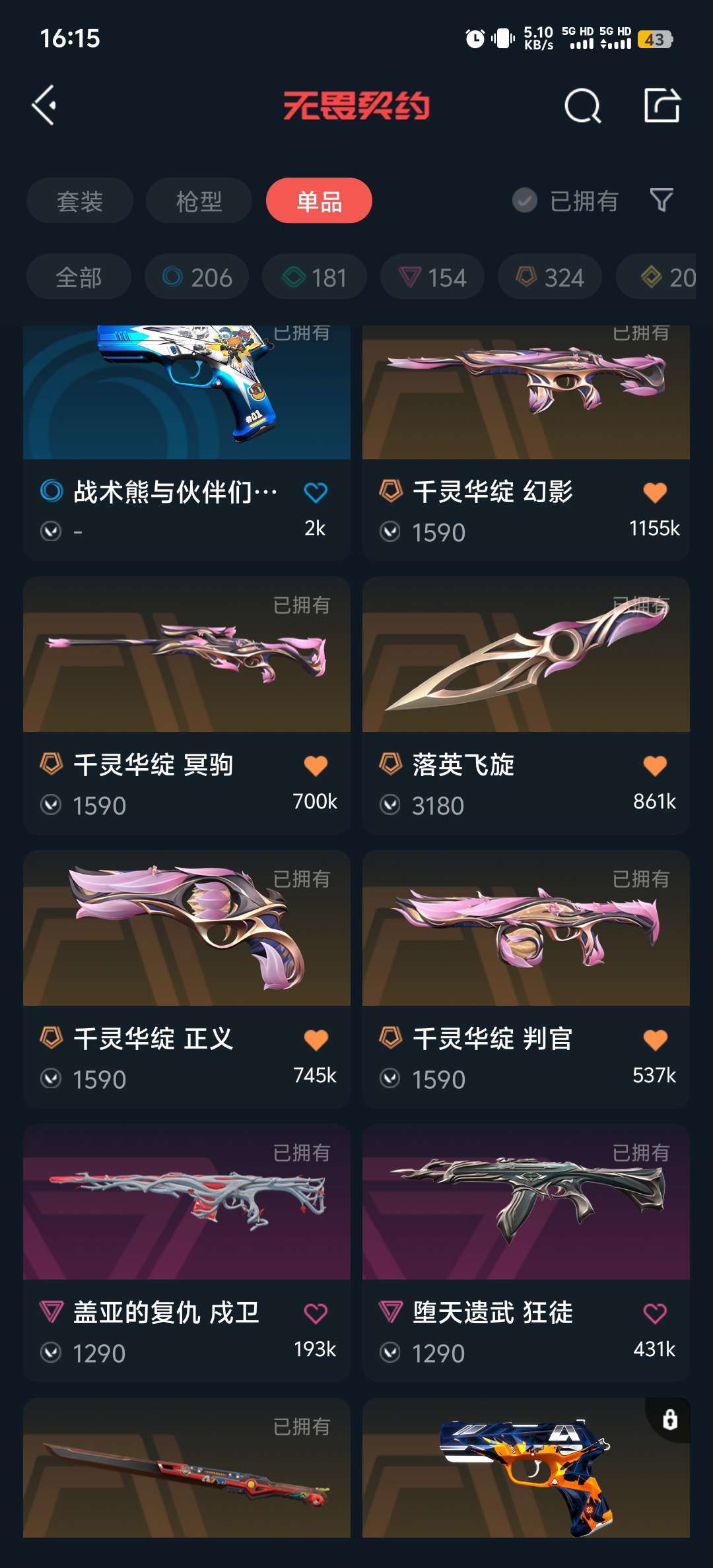Unlike 千灵华绽 幻影 via the orange heart
Image resolution: width=713 pixels, height=1568 pixels.
point(655,492)
